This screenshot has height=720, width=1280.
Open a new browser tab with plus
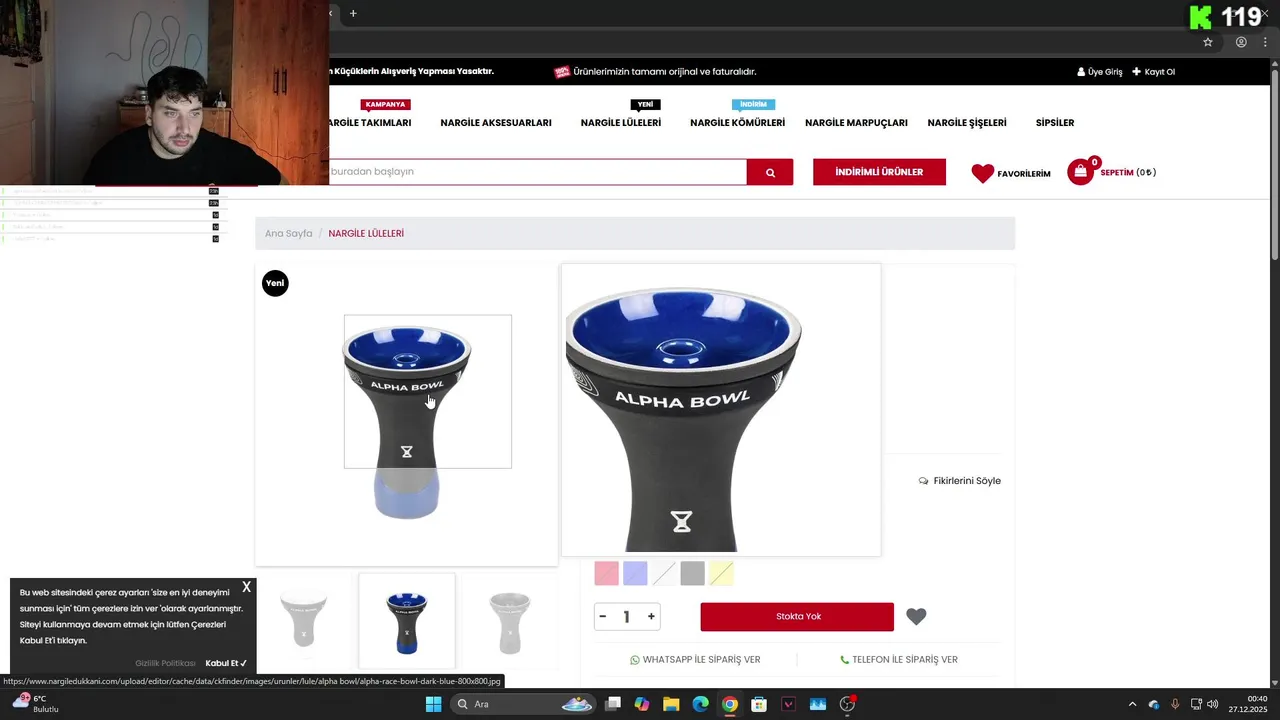click(353, 13)
